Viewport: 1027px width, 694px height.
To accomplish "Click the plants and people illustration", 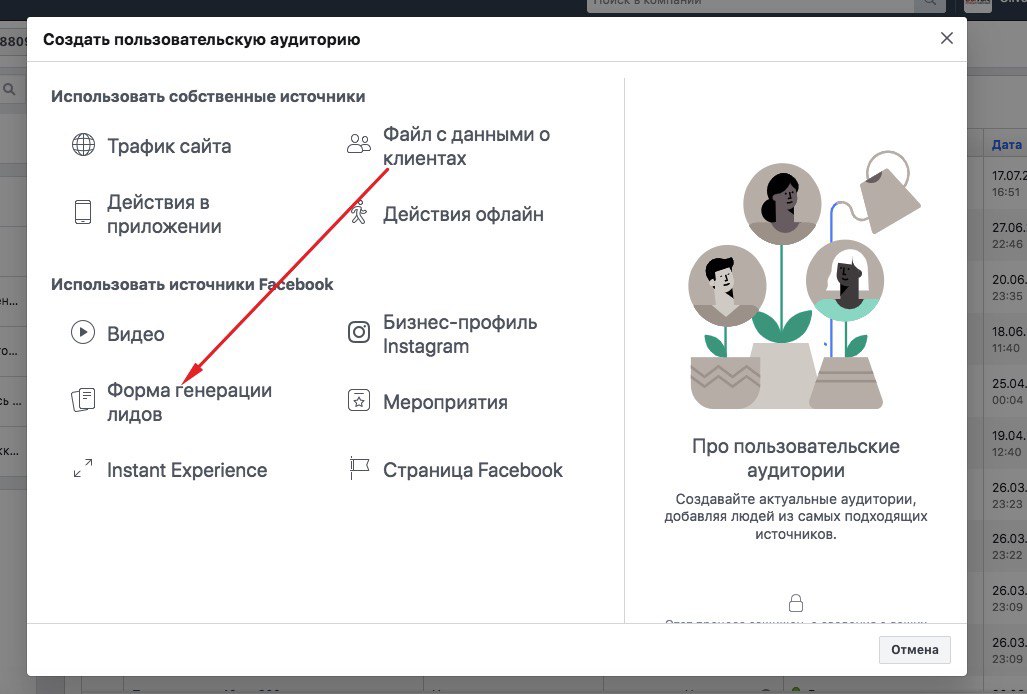I will 805,281.
